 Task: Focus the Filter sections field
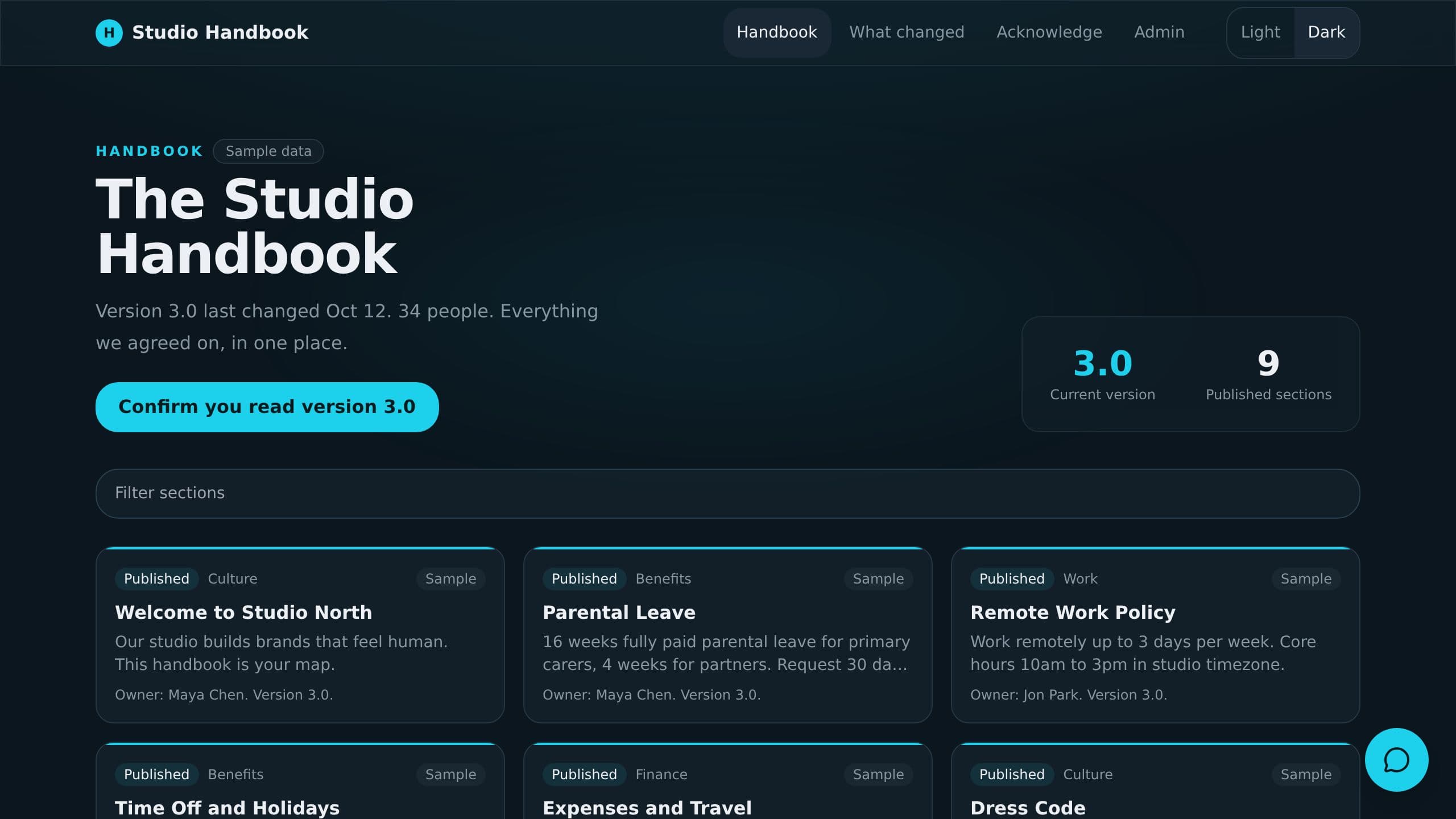(x=727, y=493)
